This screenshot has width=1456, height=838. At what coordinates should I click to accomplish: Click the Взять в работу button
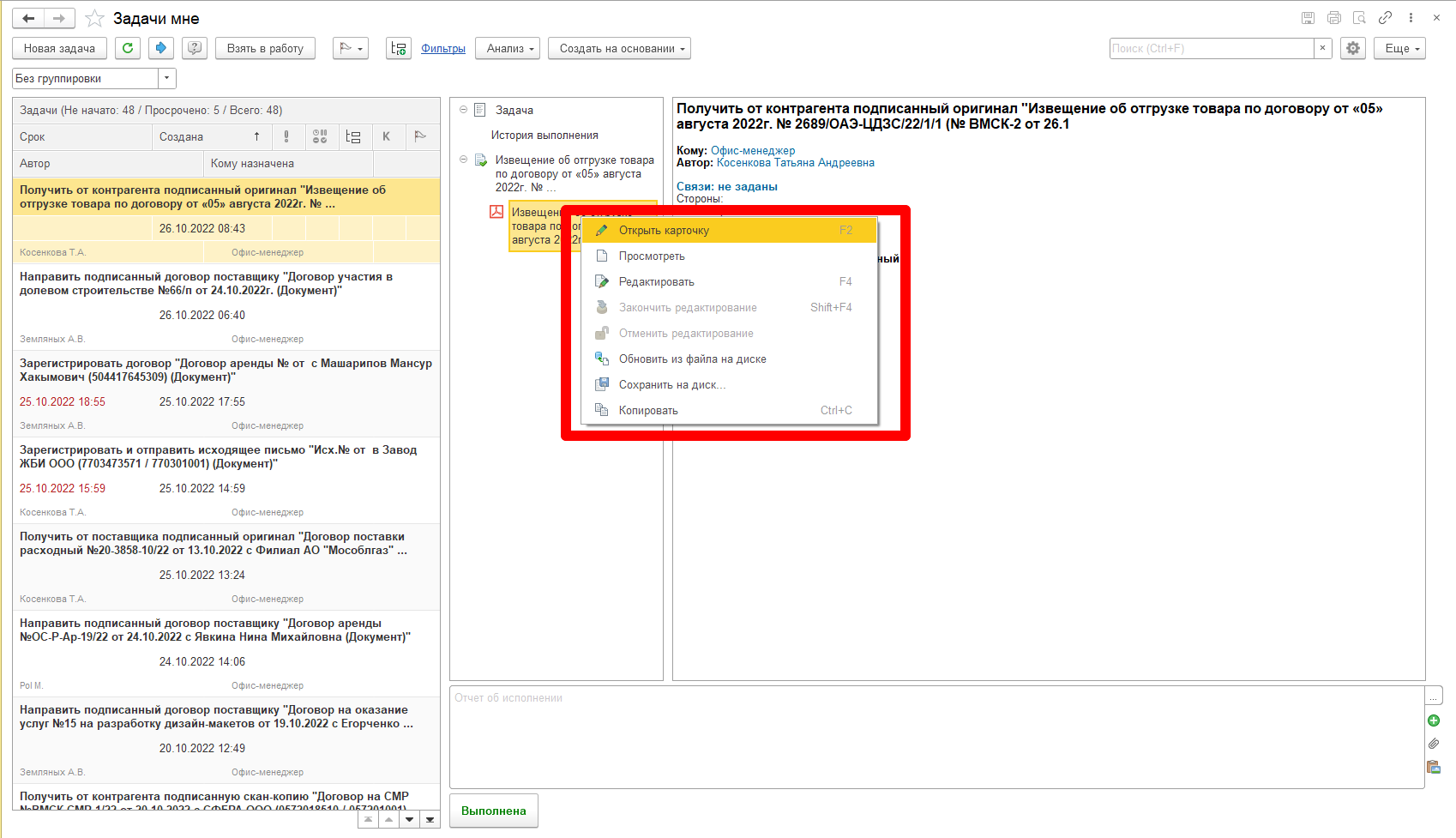point(265,48)
